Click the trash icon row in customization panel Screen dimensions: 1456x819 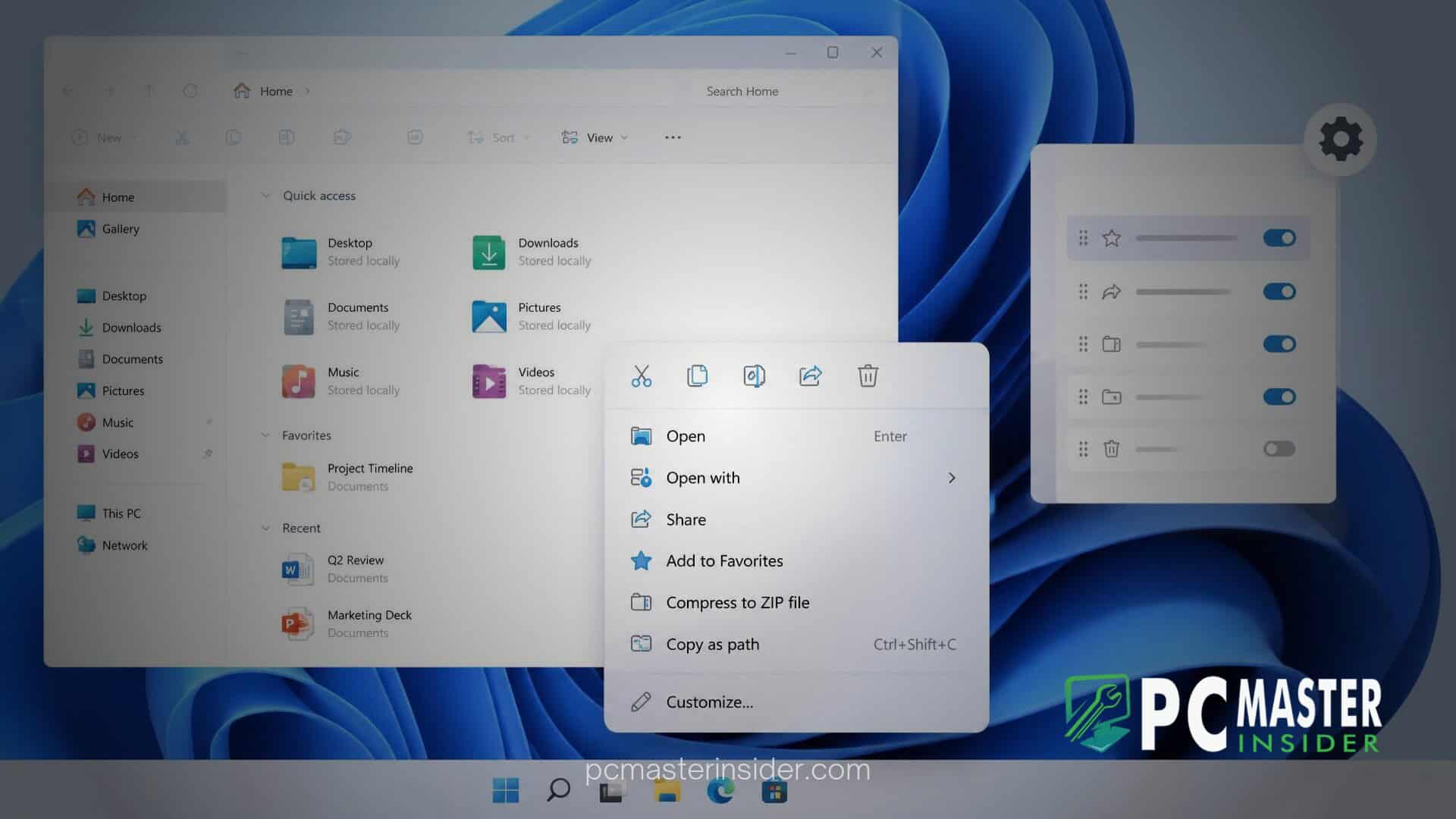pyautogui.click(x=1188, y=449)
